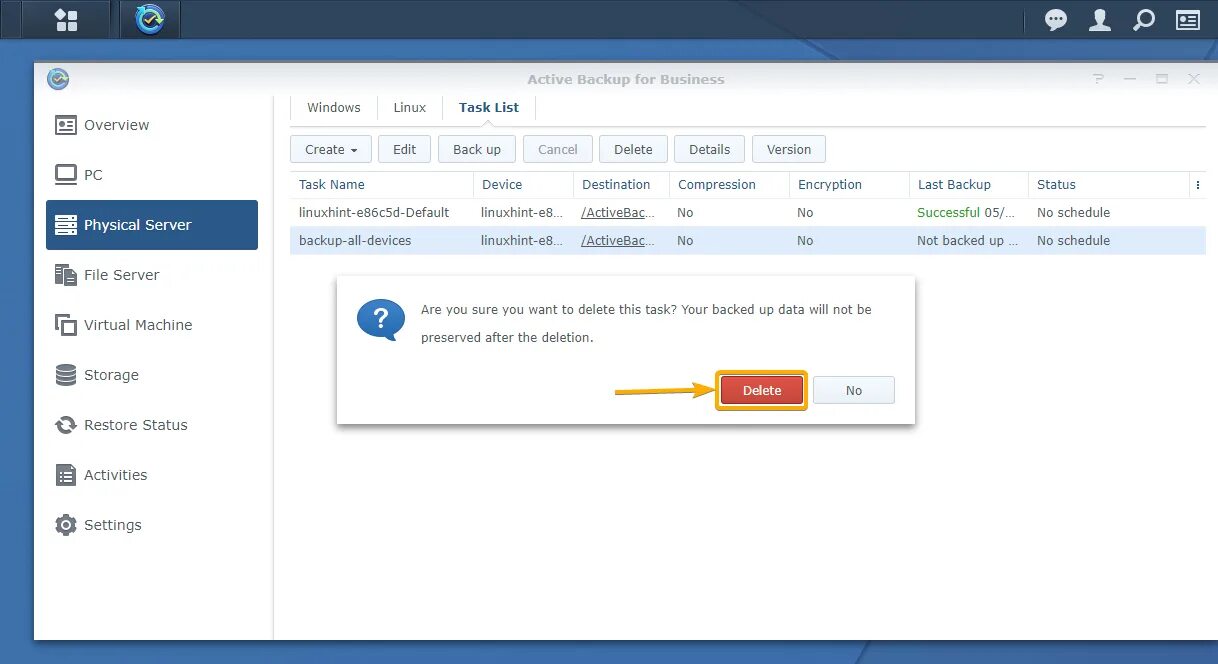Viewport: 1218px width, 664px height.
Task: Click the 'Not backed up' cell
Action: (x=967, y=241)
